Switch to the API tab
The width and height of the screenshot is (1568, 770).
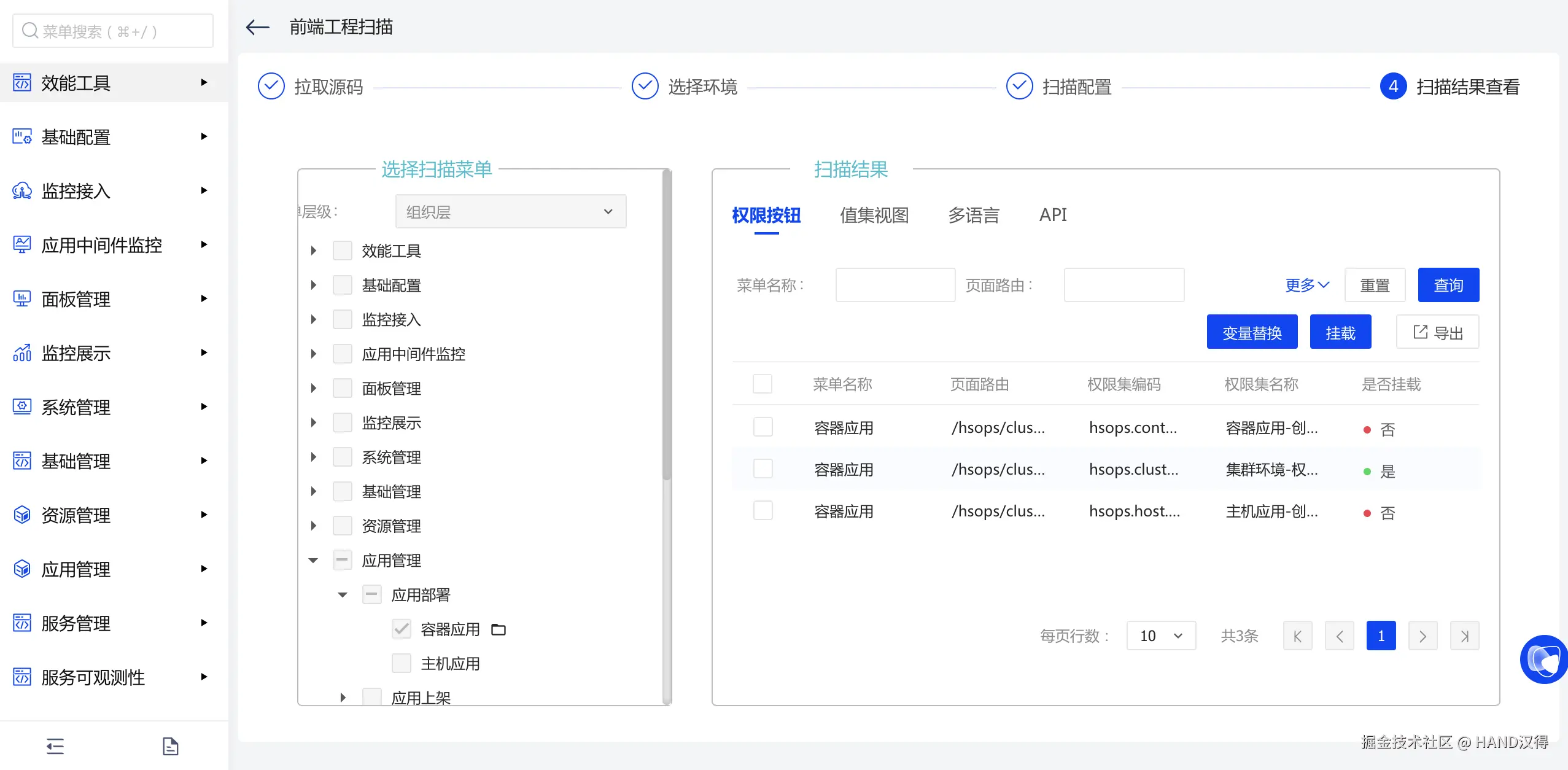click(x=1053, y=215)
